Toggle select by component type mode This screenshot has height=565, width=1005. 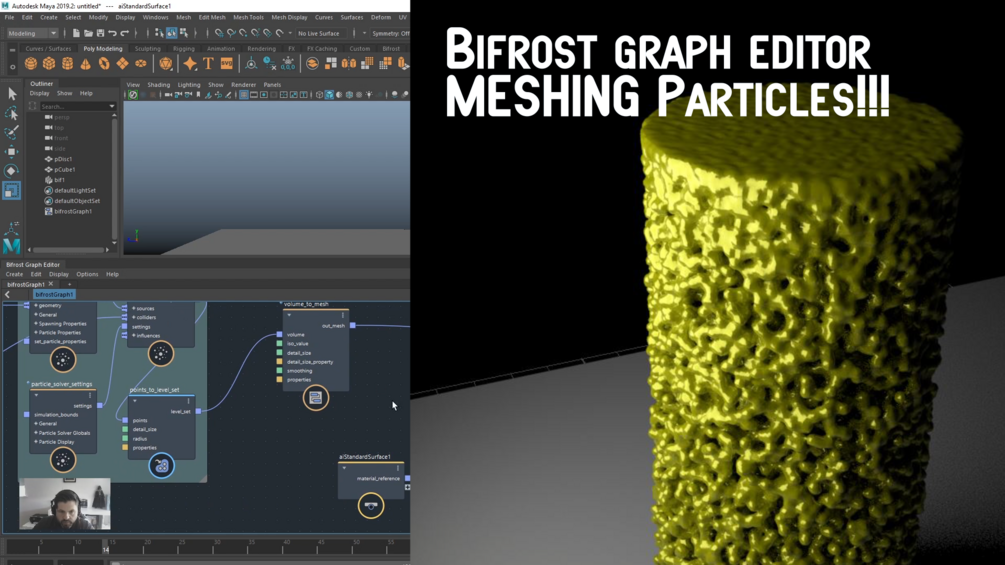pos(184,33)
